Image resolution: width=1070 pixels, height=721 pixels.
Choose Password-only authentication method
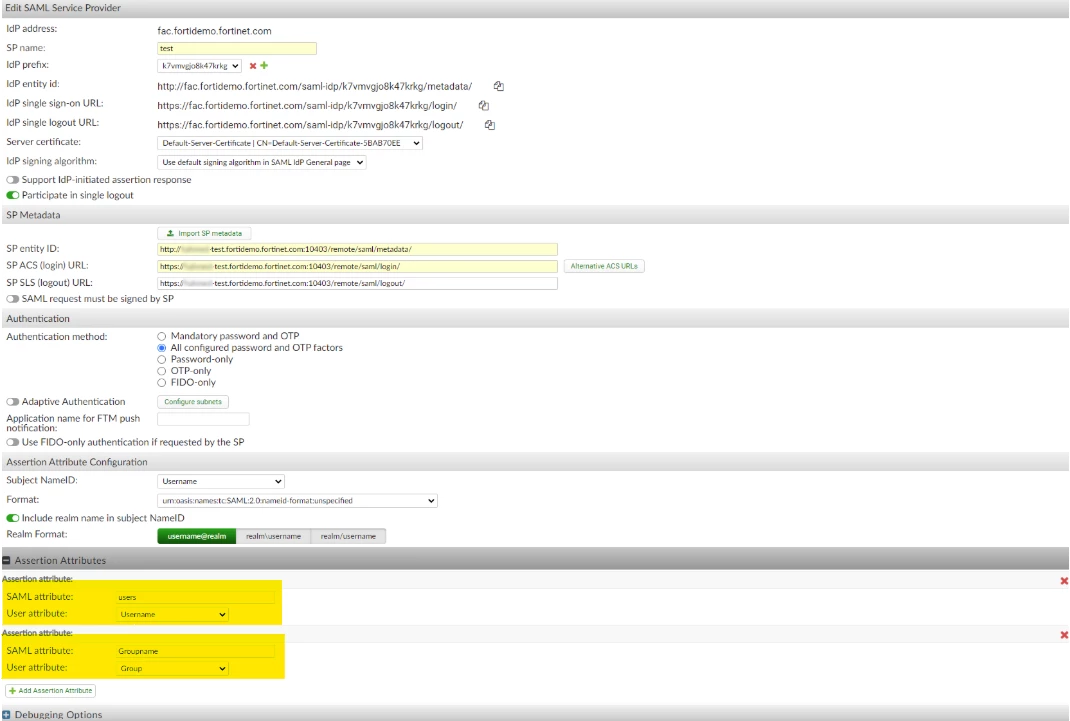(162, 359)
